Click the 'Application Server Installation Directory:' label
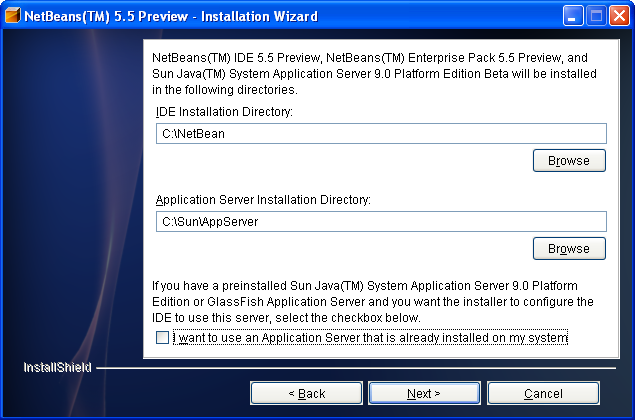This screenshot has width=635, height=420. 263,200
